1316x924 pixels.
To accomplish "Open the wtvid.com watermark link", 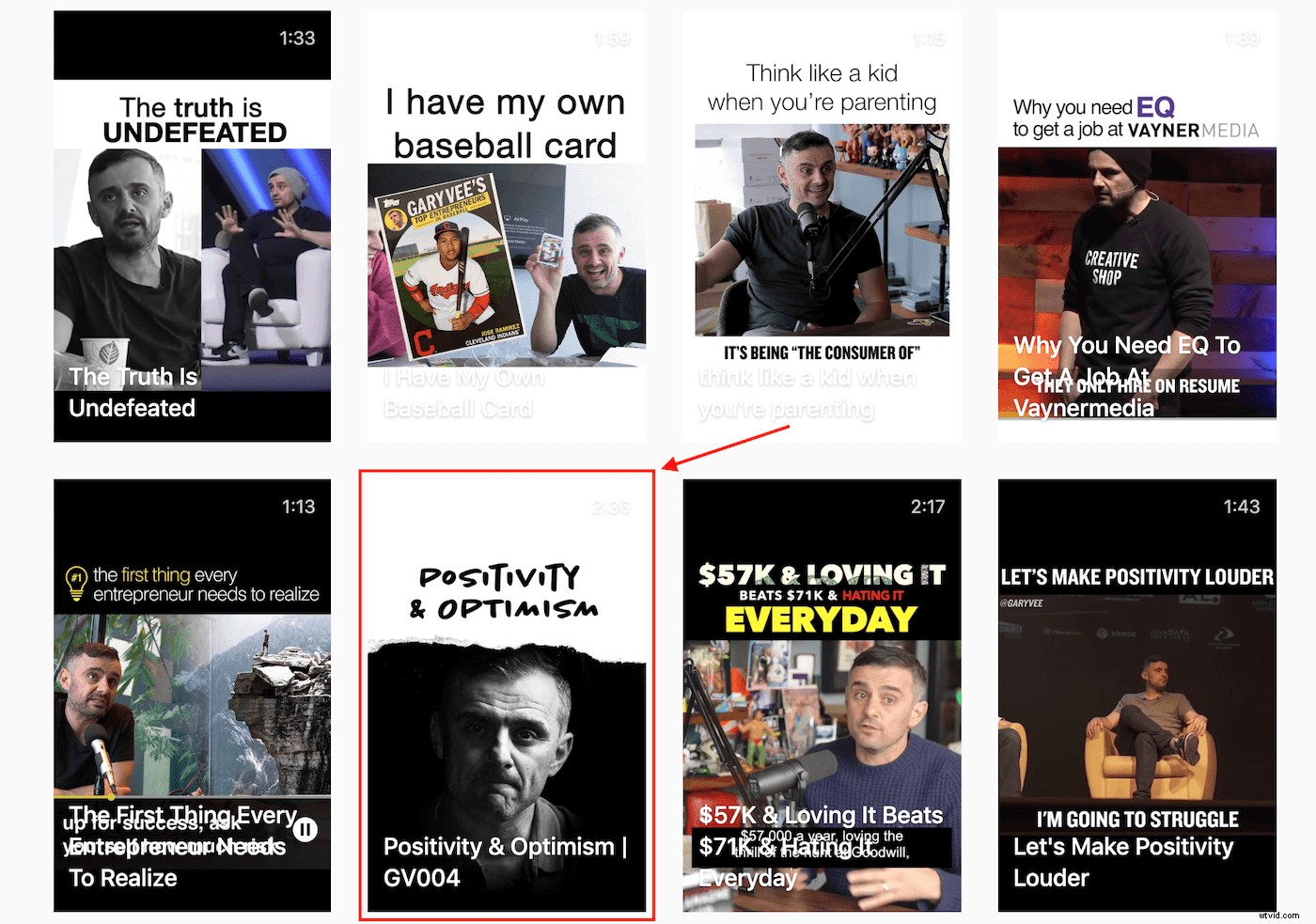I will (x=1280, y=914).
